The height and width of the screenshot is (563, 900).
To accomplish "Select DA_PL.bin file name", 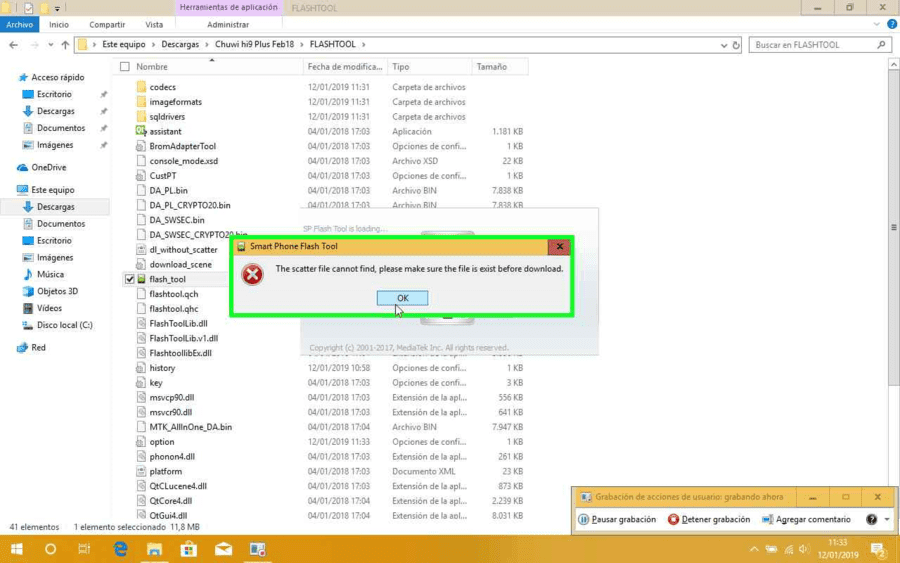I will point(168,191).
